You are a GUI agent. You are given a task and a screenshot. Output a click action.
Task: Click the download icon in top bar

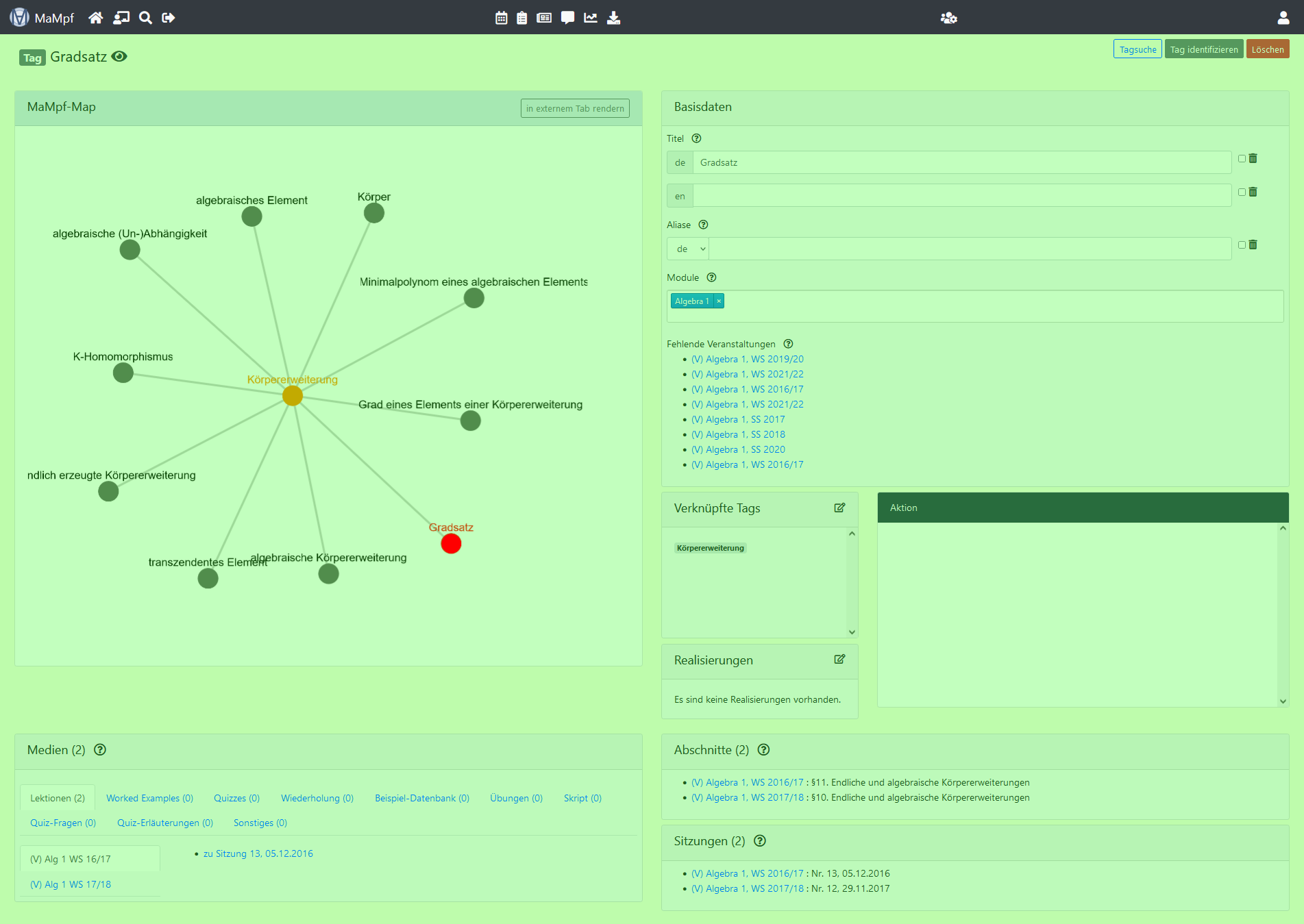614,18
